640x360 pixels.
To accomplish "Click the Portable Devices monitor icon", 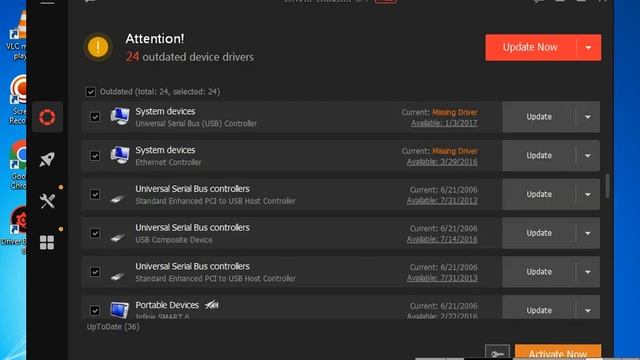I will pos(120,310).
